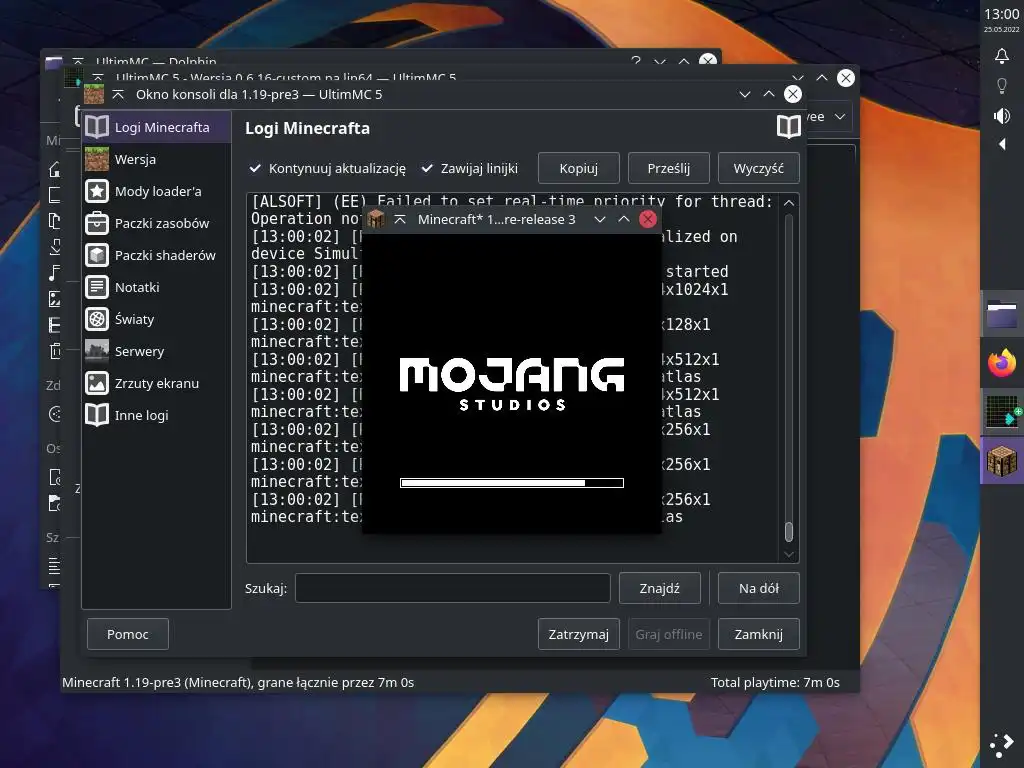Open the notifications bell in system panel
The height and width of the screenshot is (768, 1024).
(x=1002, y=56)
